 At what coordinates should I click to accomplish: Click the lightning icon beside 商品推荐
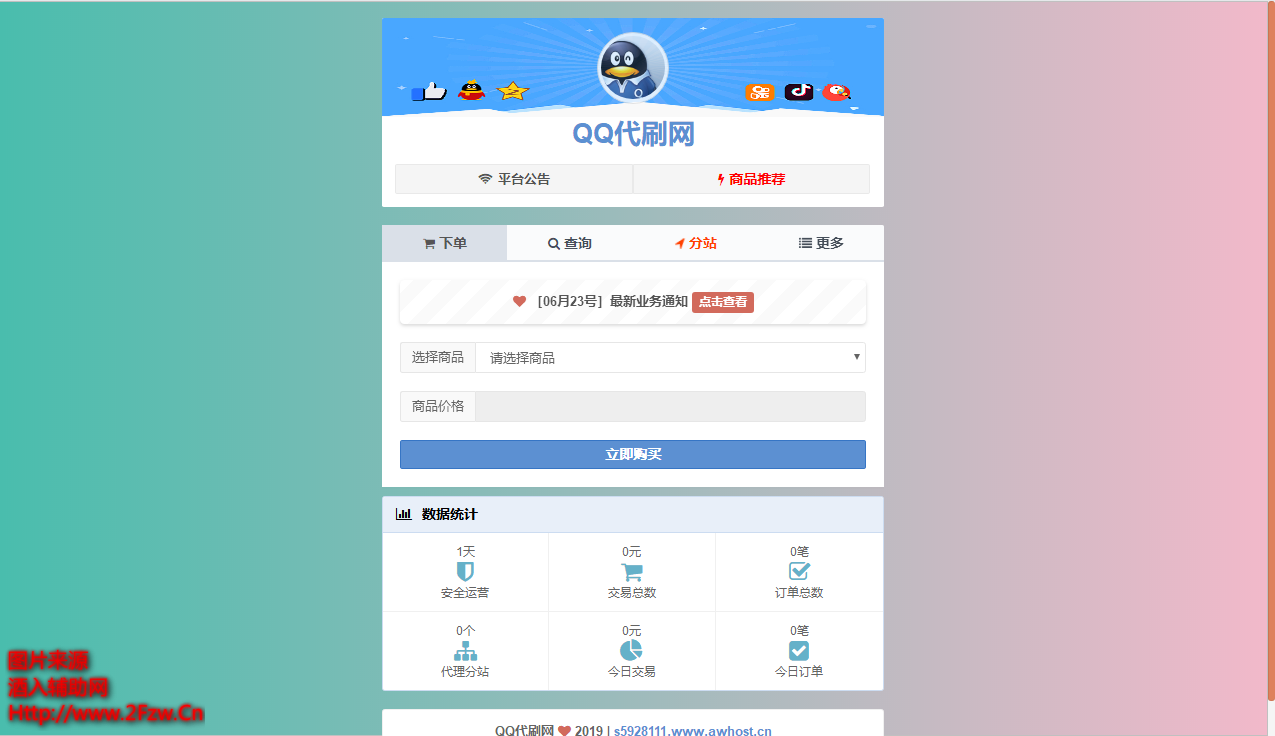[x=721, y=179]
